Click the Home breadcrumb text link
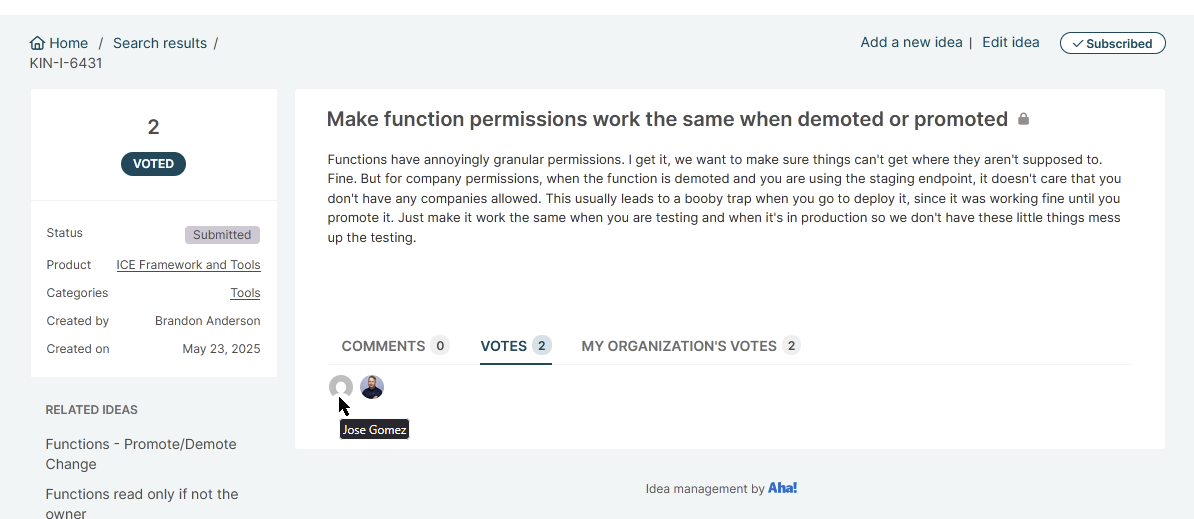This screenshot has width=1194, height=519. (68, 43)
